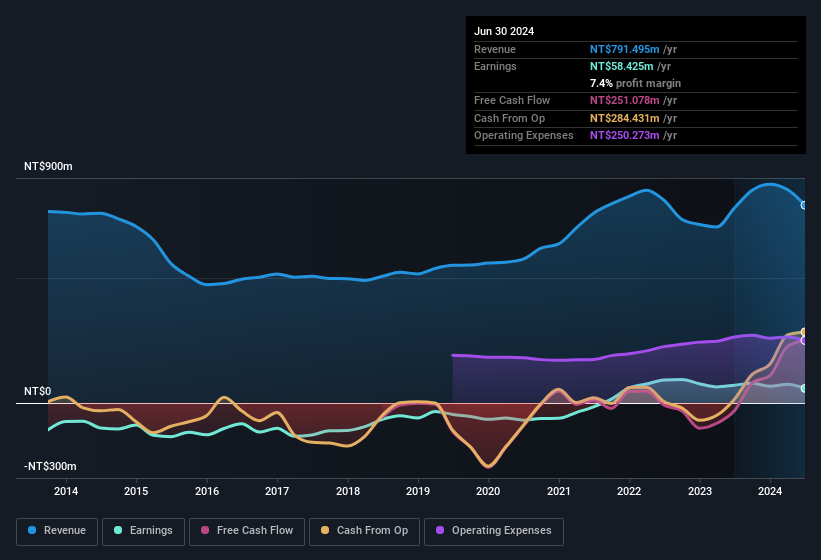Click the Revenue row label in tooltip
Image resolution: width=821 pixels, height=560 pixels.
tap(495, 49)
